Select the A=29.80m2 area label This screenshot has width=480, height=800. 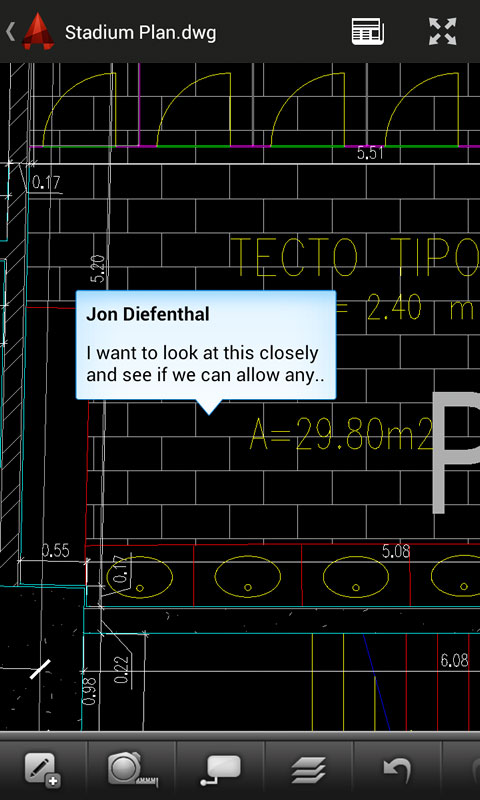341,435
